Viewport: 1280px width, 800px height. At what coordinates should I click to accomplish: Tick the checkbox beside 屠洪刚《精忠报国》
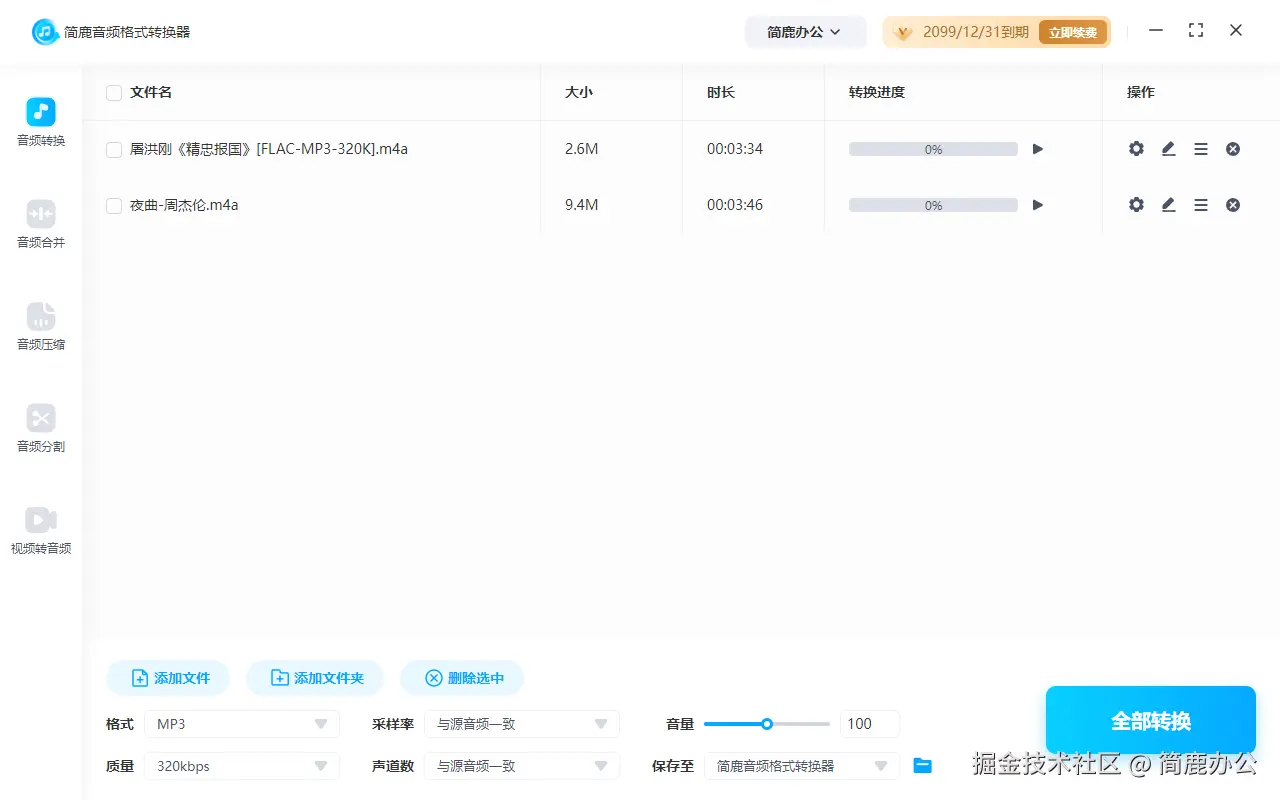(x=113, y=148)
